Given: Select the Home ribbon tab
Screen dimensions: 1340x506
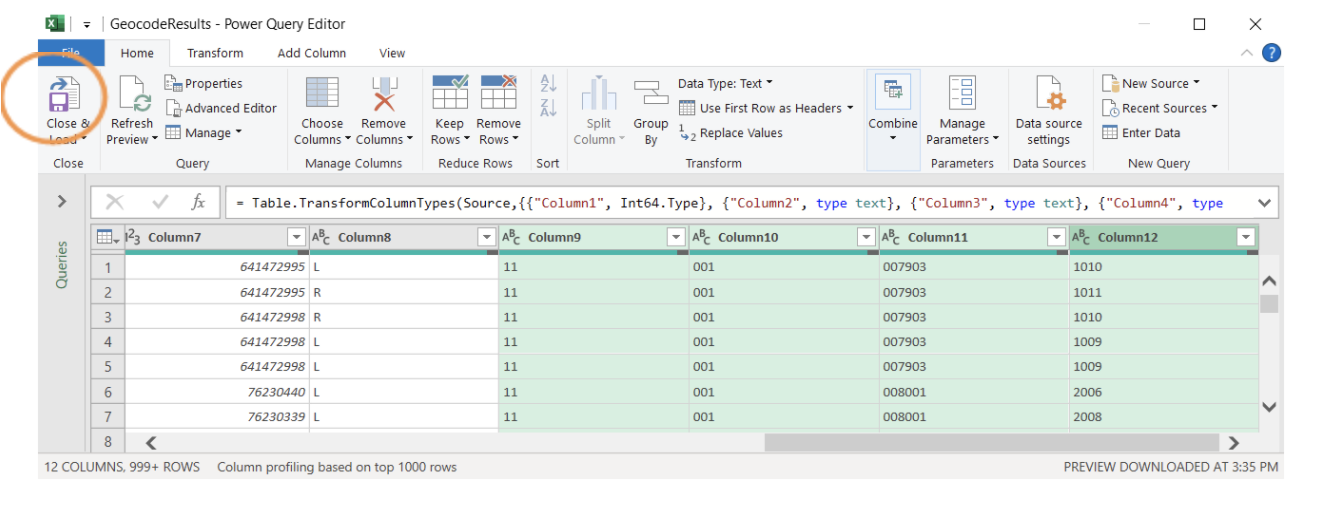Looking at the screenshot, I should coord(138,53).
